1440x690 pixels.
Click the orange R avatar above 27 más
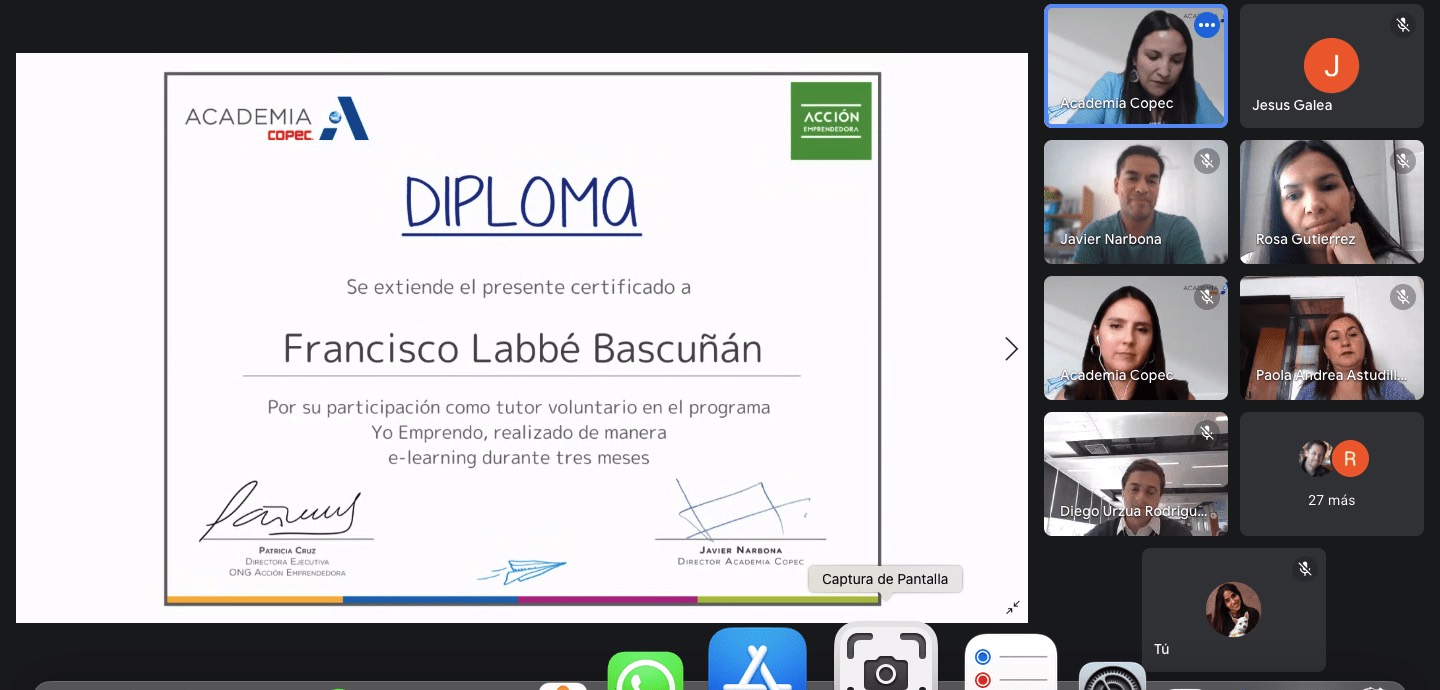tap(1350, 459)
